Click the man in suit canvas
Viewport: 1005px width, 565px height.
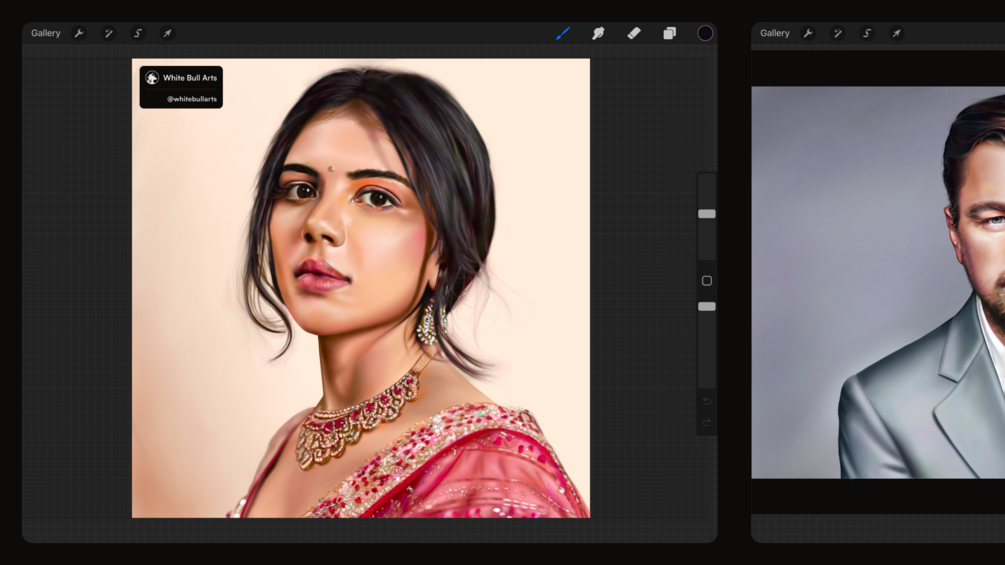click(878, 282)
